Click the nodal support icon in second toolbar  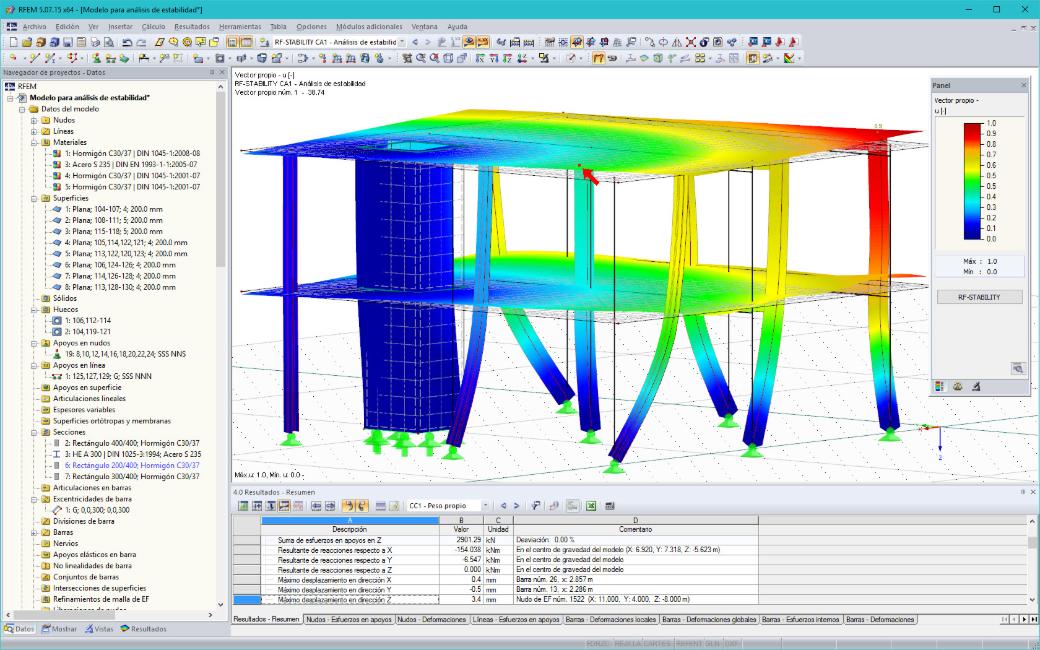[96, 58]
